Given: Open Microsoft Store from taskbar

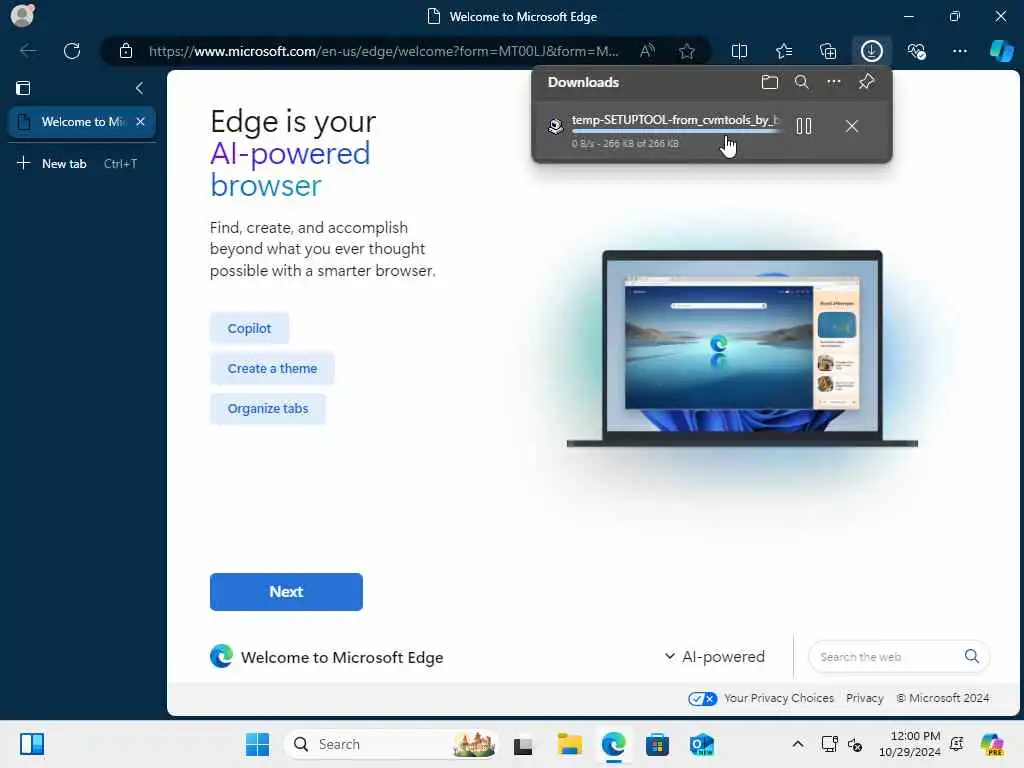Looking at the screenshot, I should tap(657, 744).
